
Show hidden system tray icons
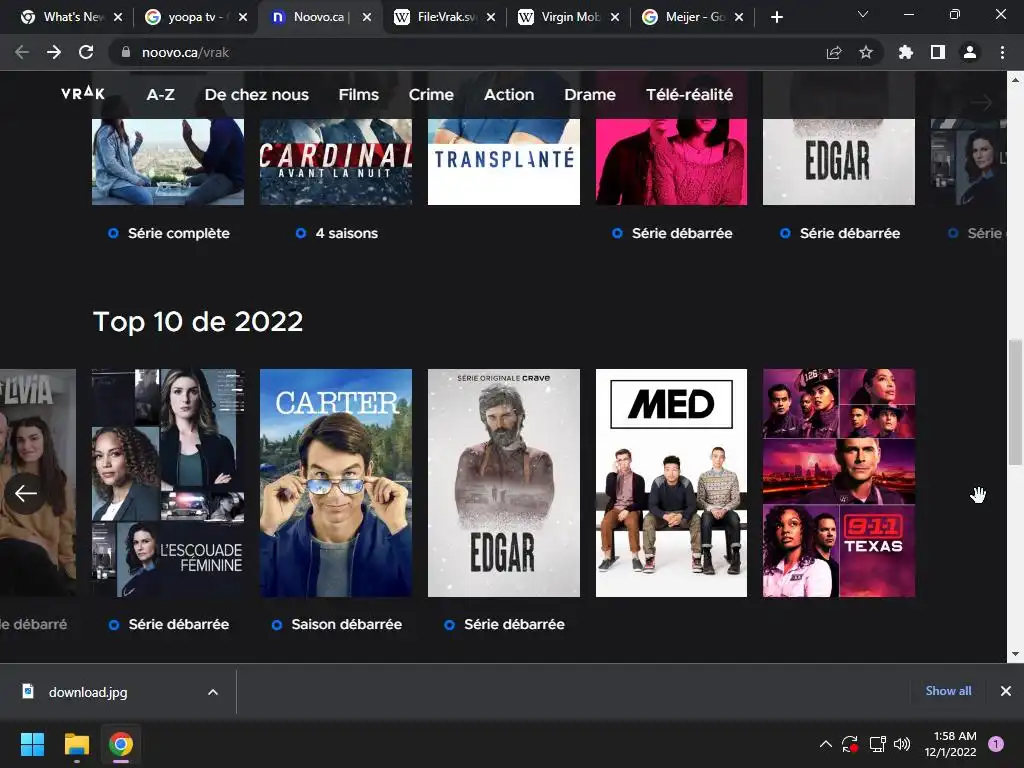[825, 744]
